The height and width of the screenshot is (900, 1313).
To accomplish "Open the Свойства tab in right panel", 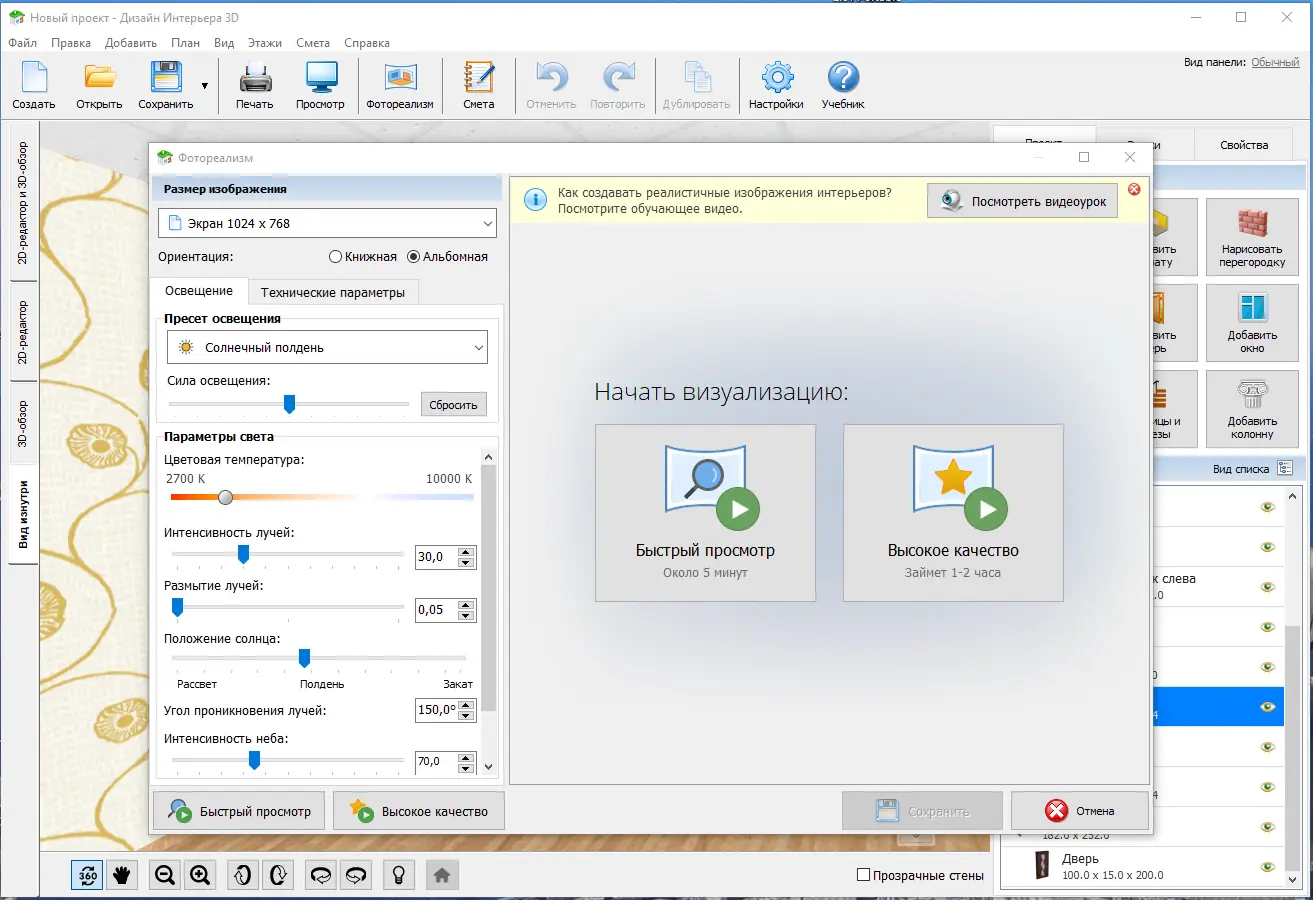I will [x=1244, y=145].
